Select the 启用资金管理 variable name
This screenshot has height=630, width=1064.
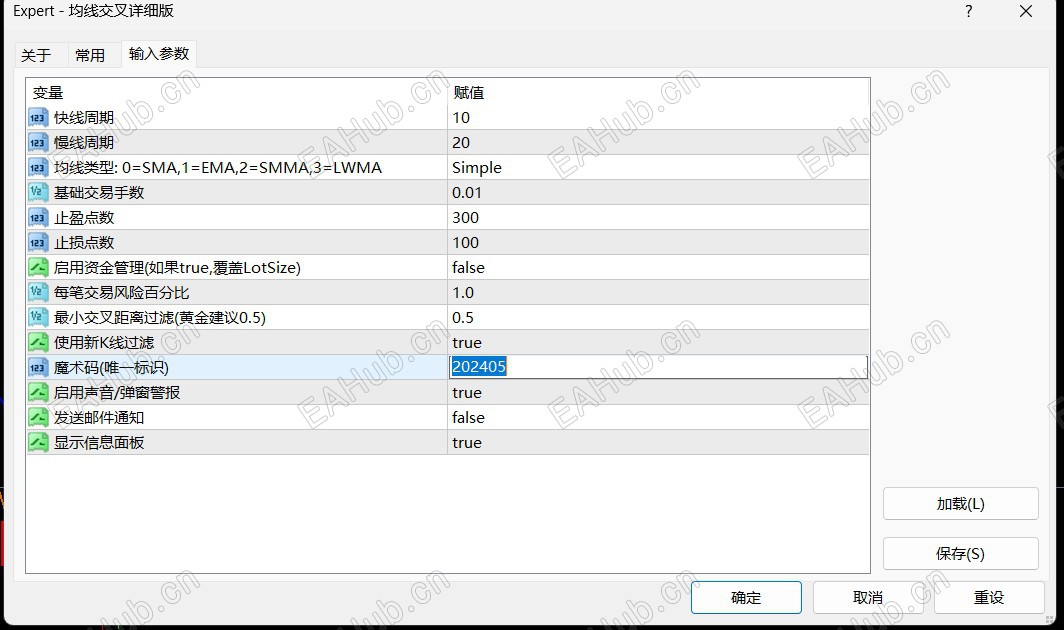tap(177, 267)
